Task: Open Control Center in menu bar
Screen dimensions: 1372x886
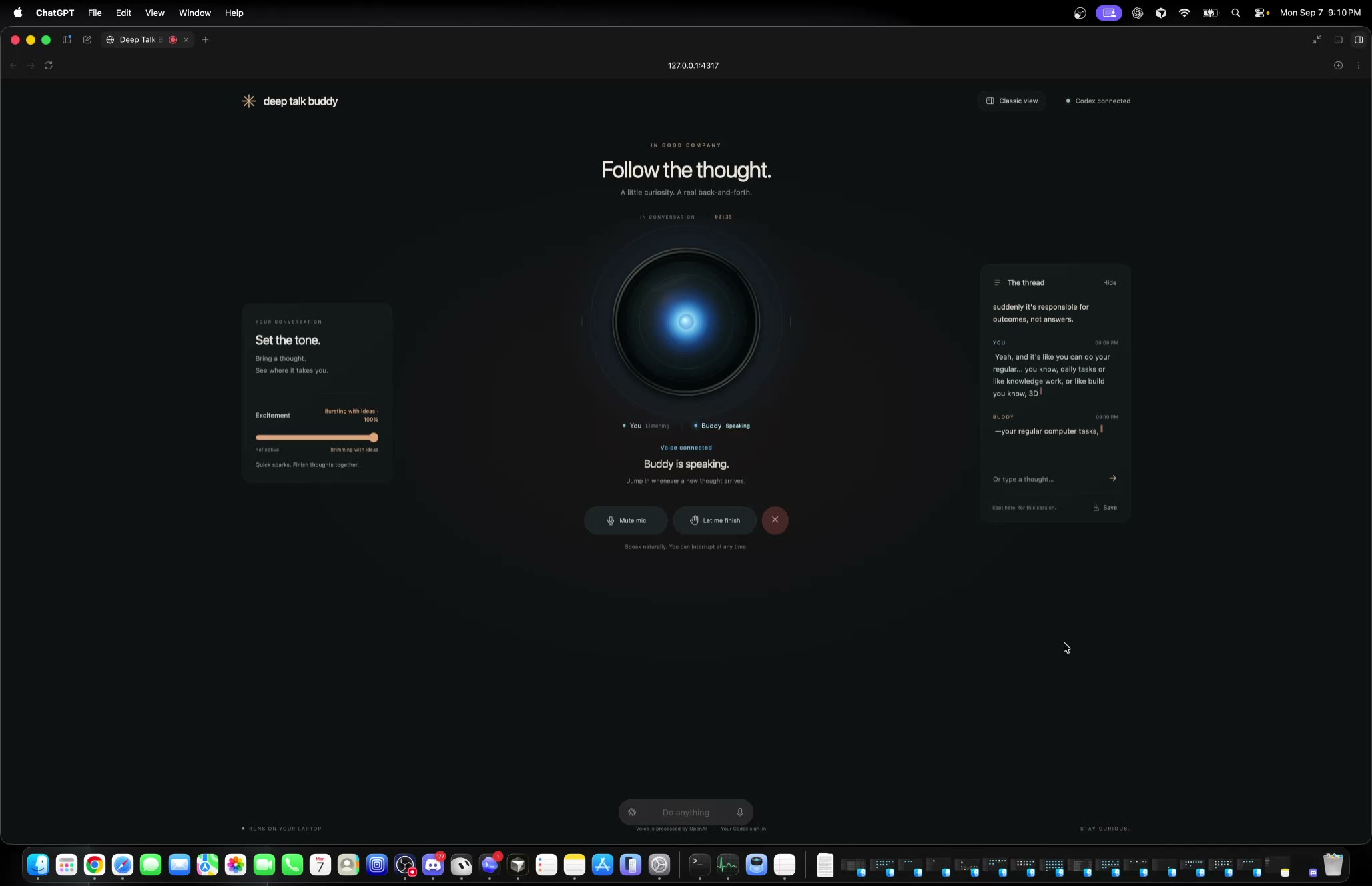Action: pos(1261,13)
